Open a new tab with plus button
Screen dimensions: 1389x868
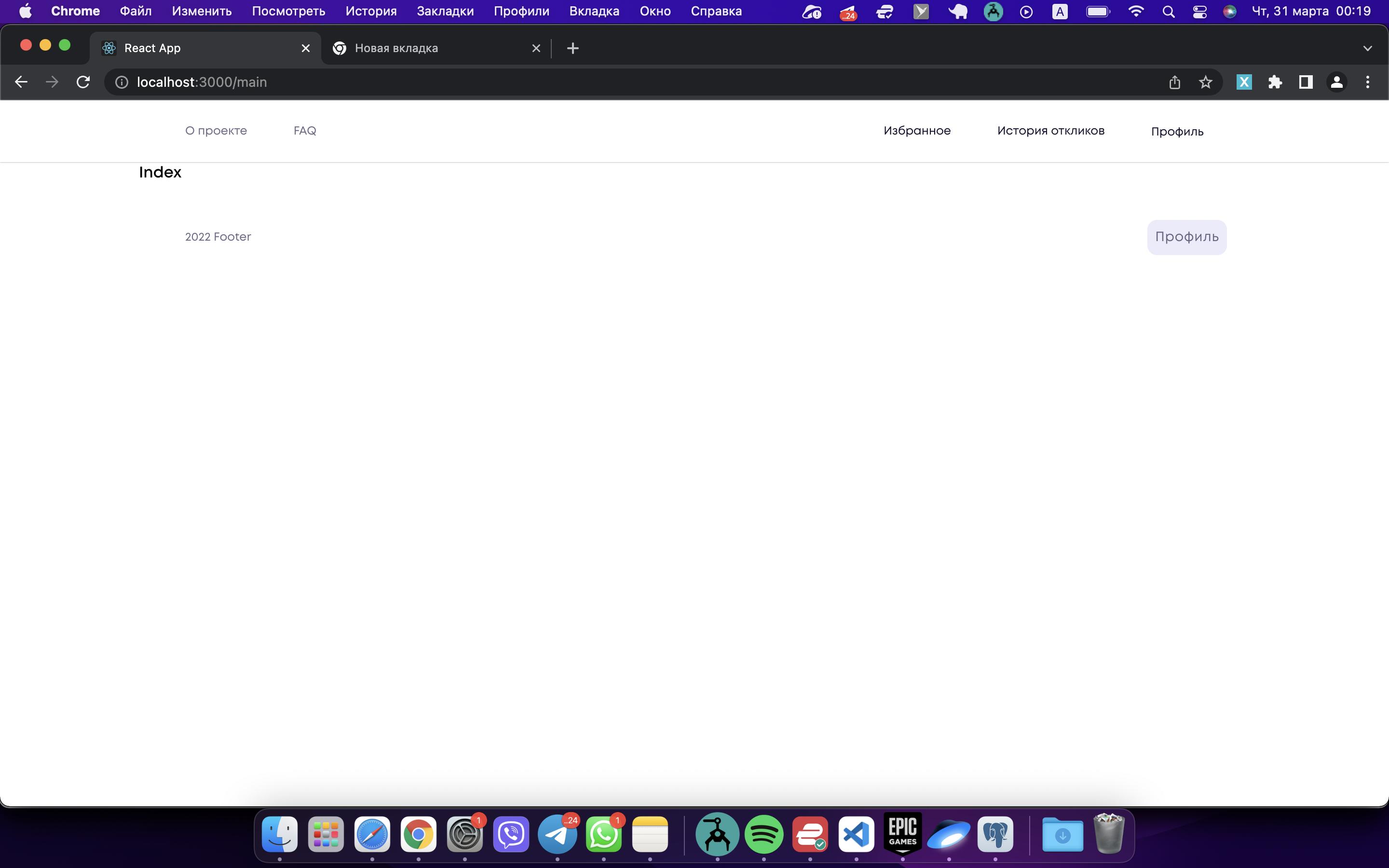click(572, 48)
